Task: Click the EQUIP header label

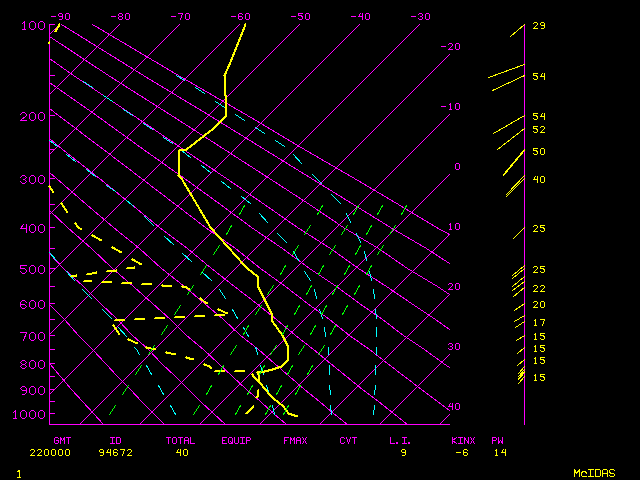Action: pos(237,440)
